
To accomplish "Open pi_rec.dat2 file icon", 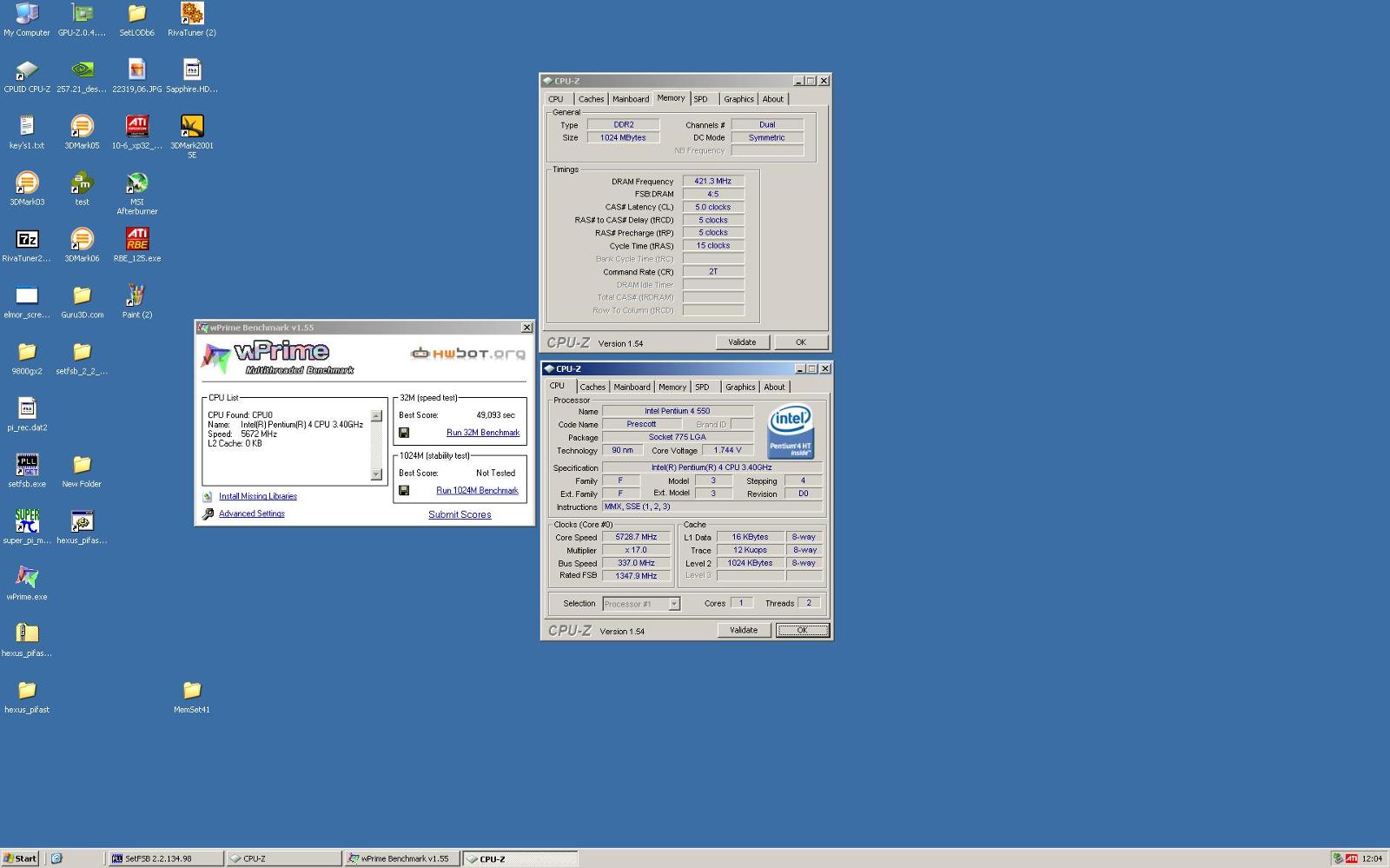I will click(27, 408).
